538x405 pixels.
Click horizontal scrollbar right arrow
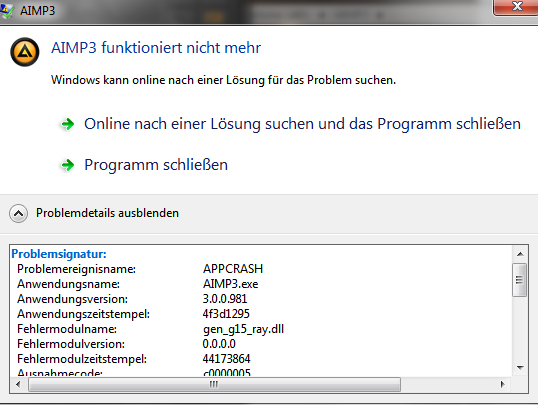[x=503, y=384]
